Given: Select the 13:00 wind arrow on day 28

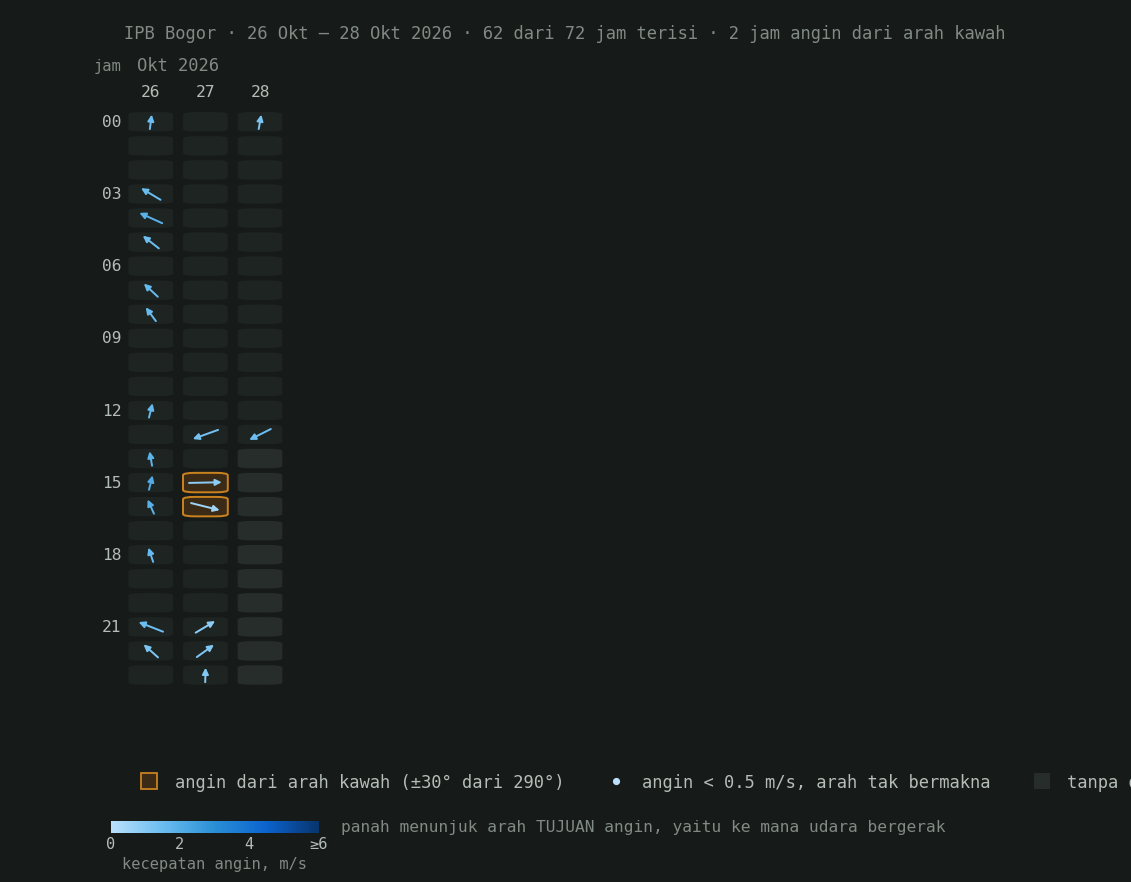Looking at the screenshot, I should tap(260, 435).
